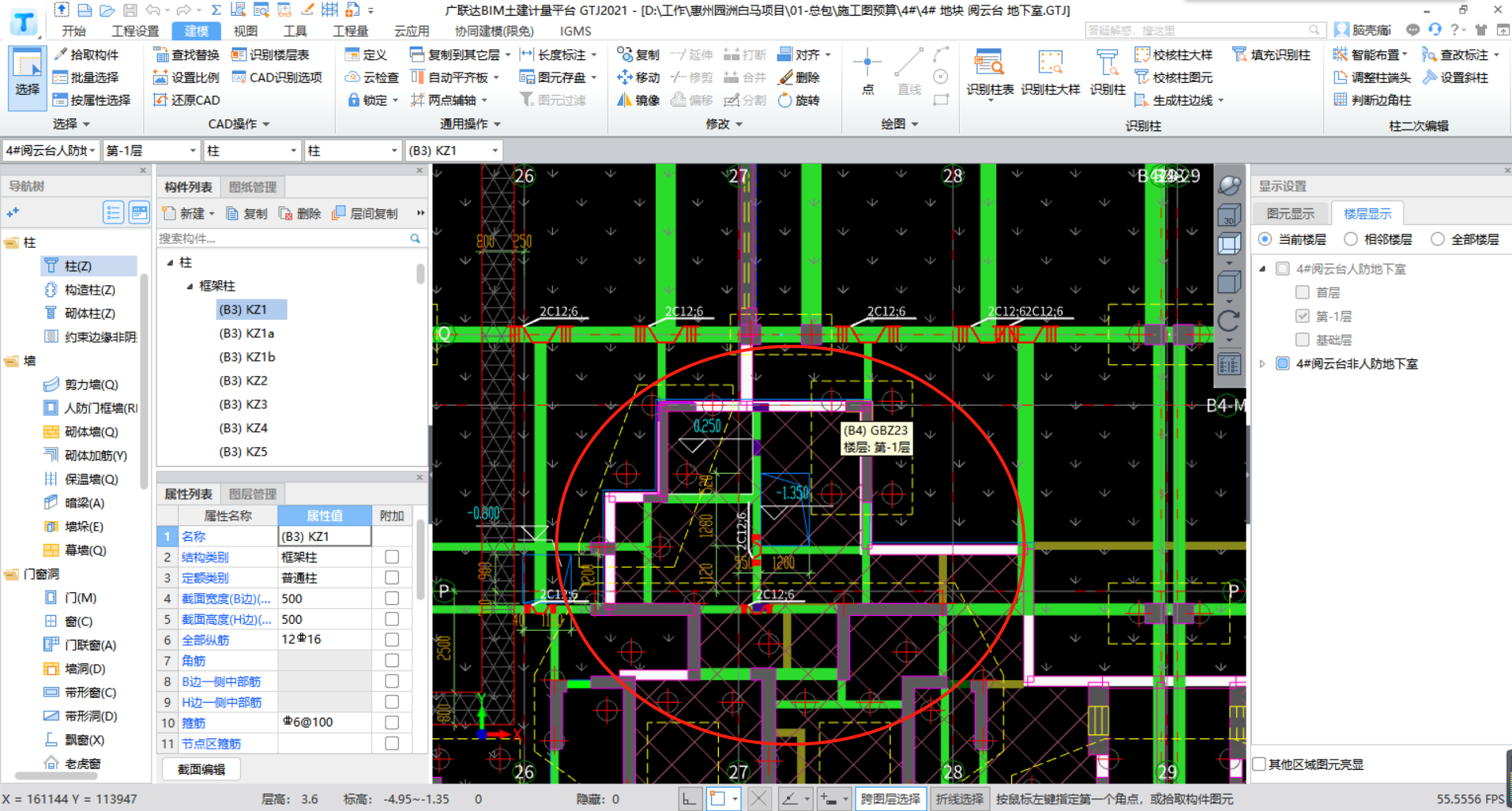Screen dimensions: 1512x811
Task: Click the component list vertical scrollbar
Action: point(420,274)
